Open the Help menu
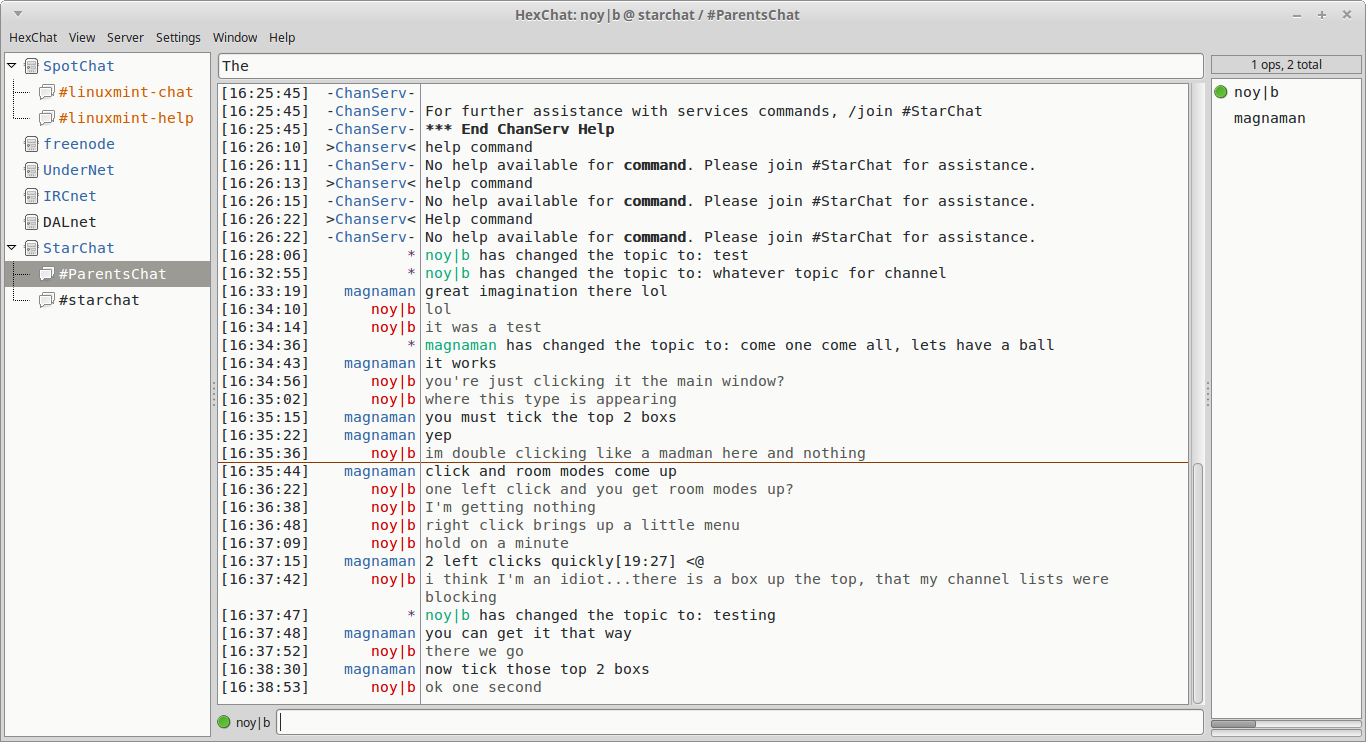The width and height of the screenshot is (1366, 742). pyautogui.click(x=282, y=38)
